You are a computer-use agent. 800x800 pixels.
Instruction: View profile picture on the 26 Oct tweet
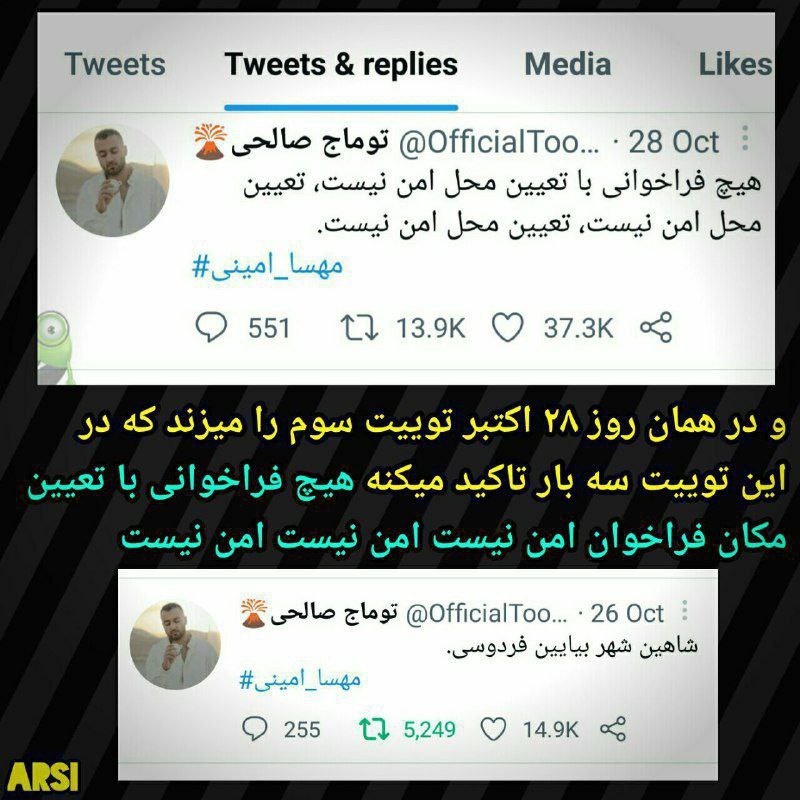pyautogui.click(x=175, y=645)
